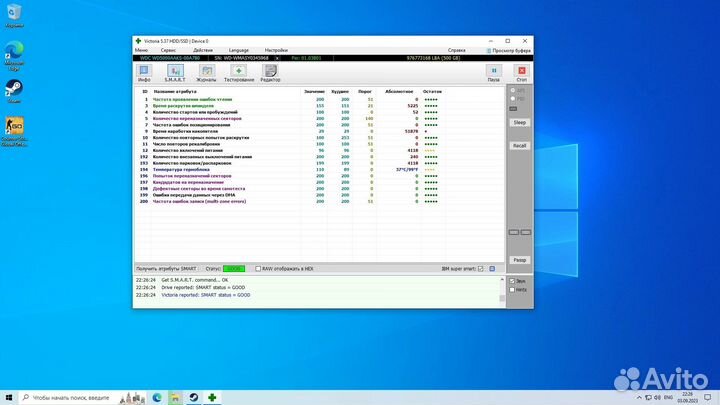Image resolution: width=720 pixels, height=405 pixels.
Task: Open the Журналы logs icon
Action: (206, 73)
